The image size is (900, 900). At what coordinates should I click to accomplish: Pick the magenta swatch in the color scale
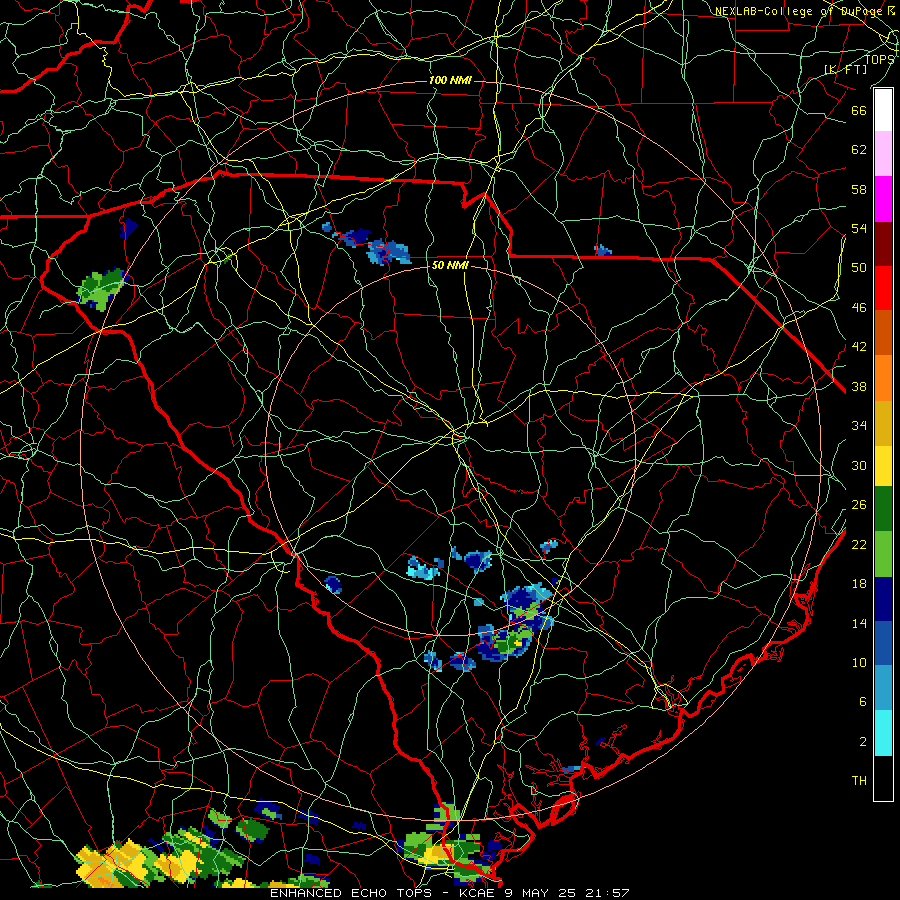click(883, 199)
